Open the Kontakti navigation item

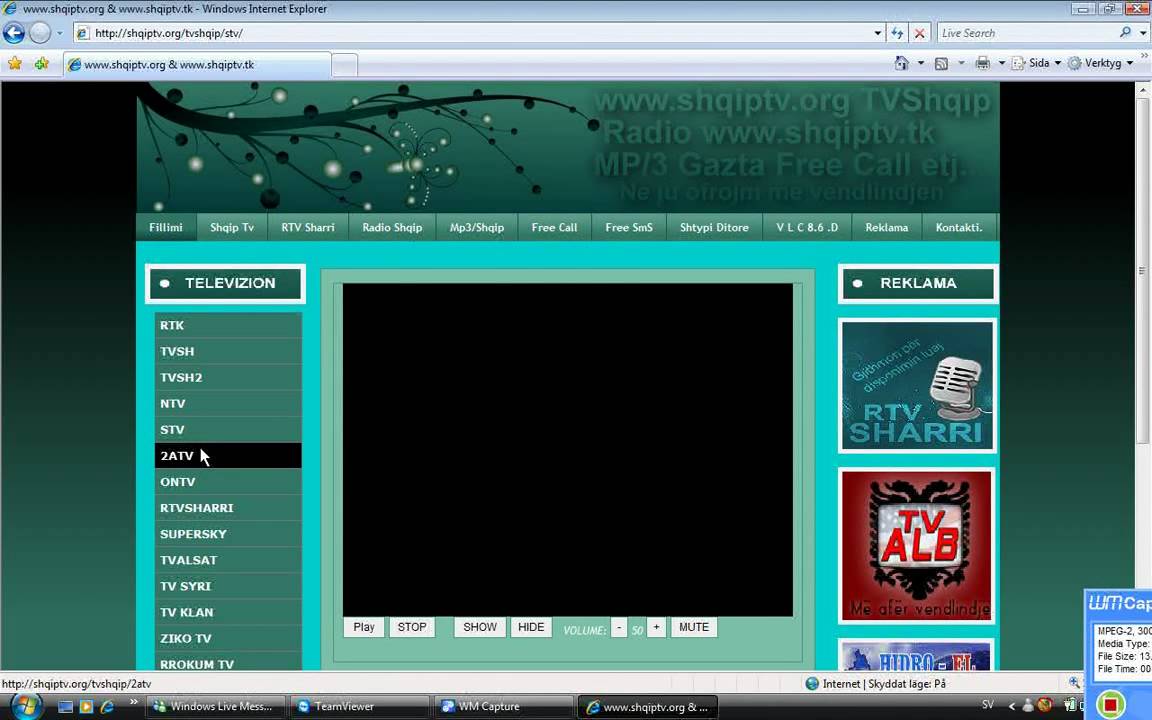click(960, 227)
